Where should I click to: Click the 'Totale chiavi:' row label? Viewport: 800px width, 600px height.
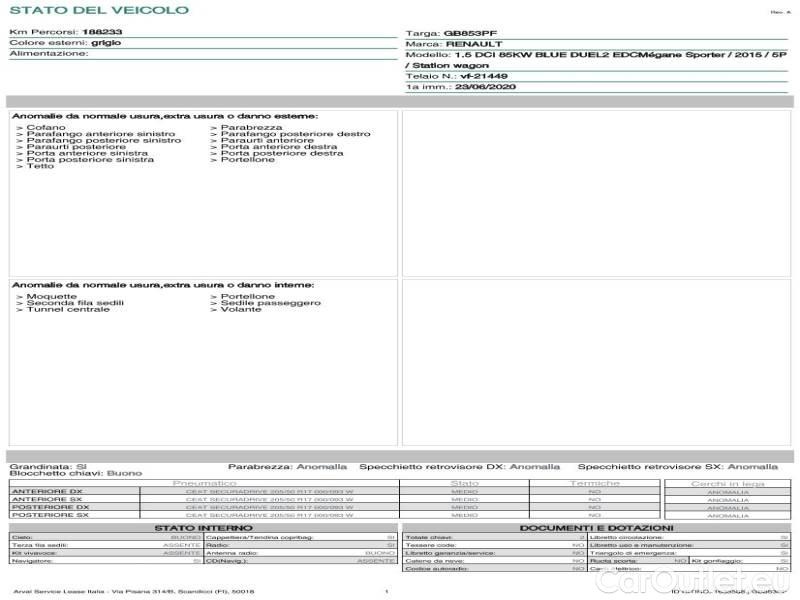429,537
